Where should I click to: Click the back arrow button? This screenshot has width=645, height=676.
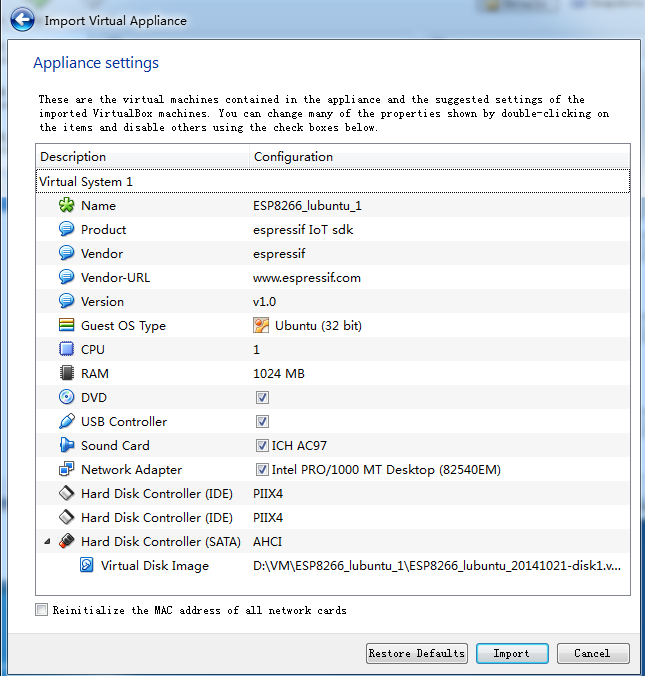coord(23,20)
